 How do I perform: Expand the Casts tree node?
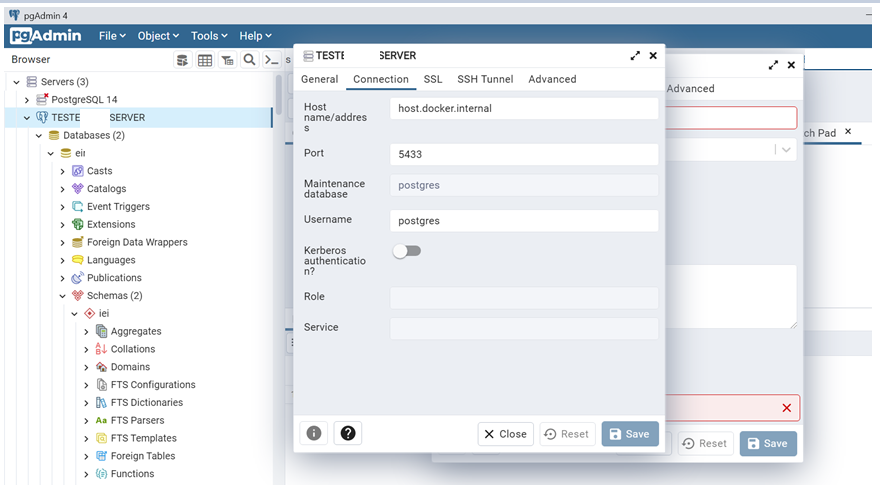(62, 171)
